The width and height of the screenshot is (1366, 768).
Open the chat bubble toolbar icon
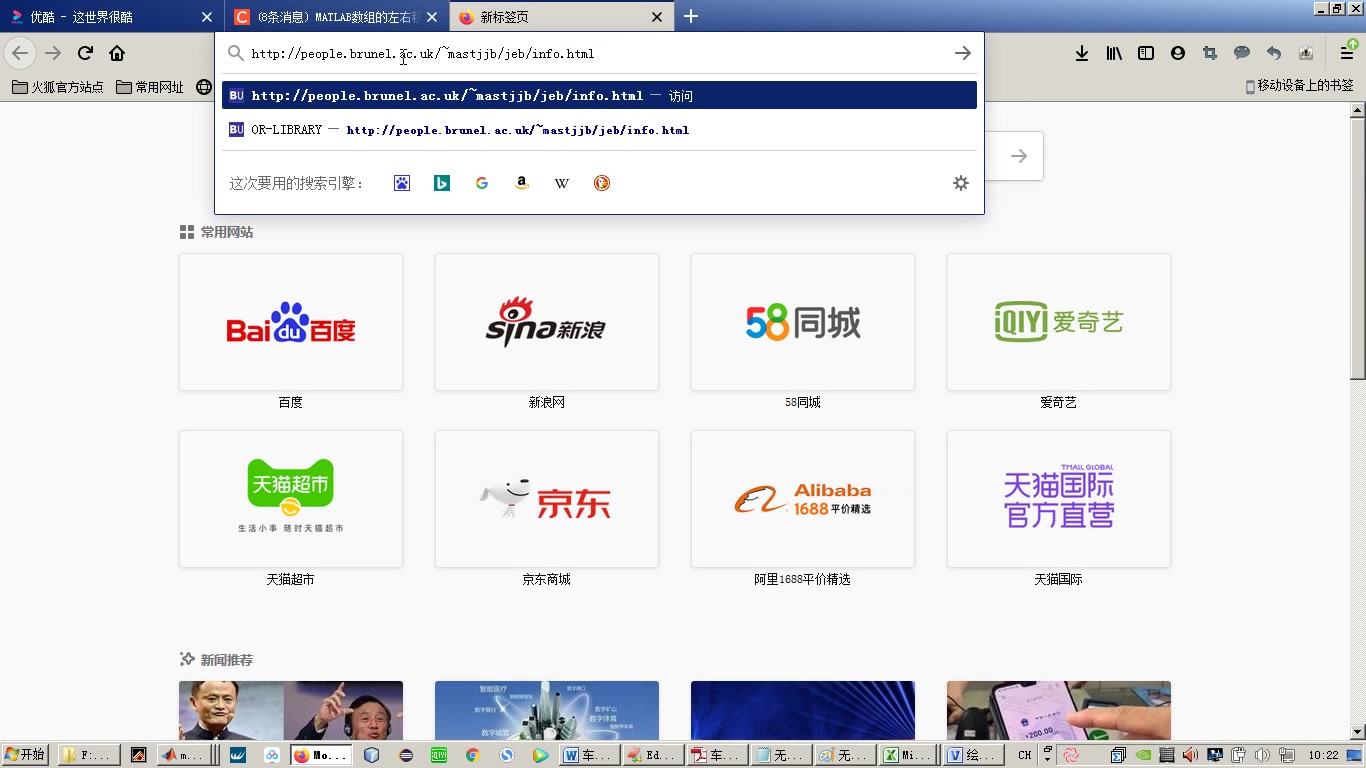tap(1242, 53)
